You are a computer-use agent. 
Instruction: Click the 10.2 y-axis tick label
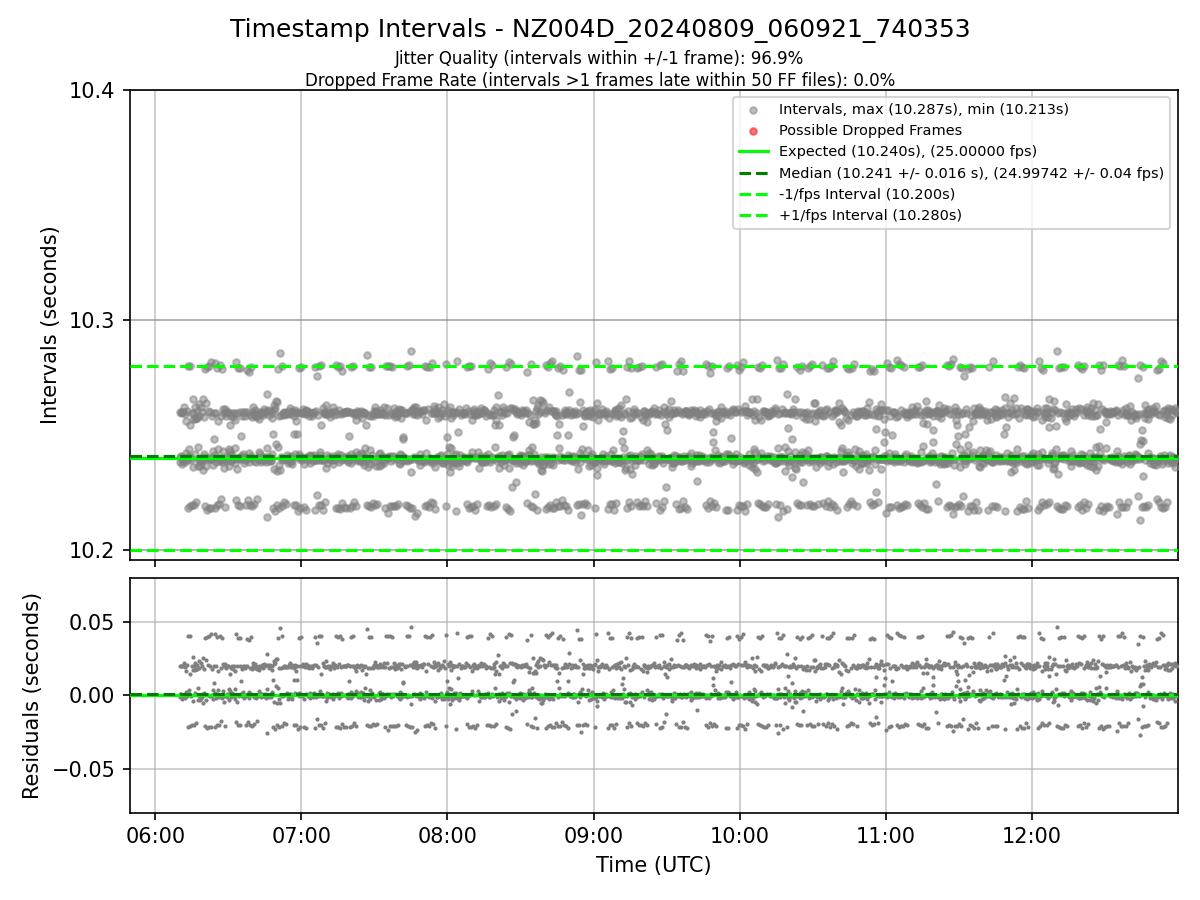click(92, 550)
